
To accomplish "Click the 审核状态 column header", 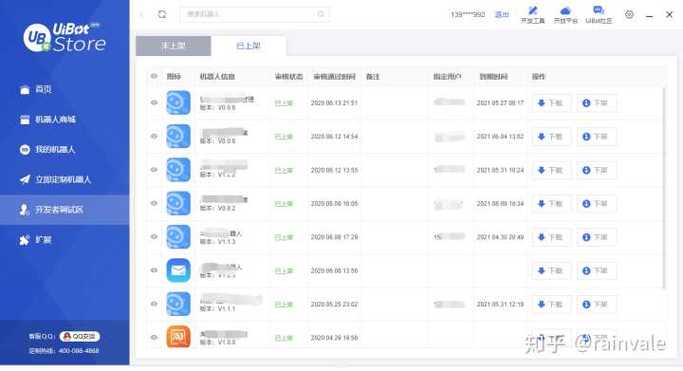I will (x=289, y=77).
